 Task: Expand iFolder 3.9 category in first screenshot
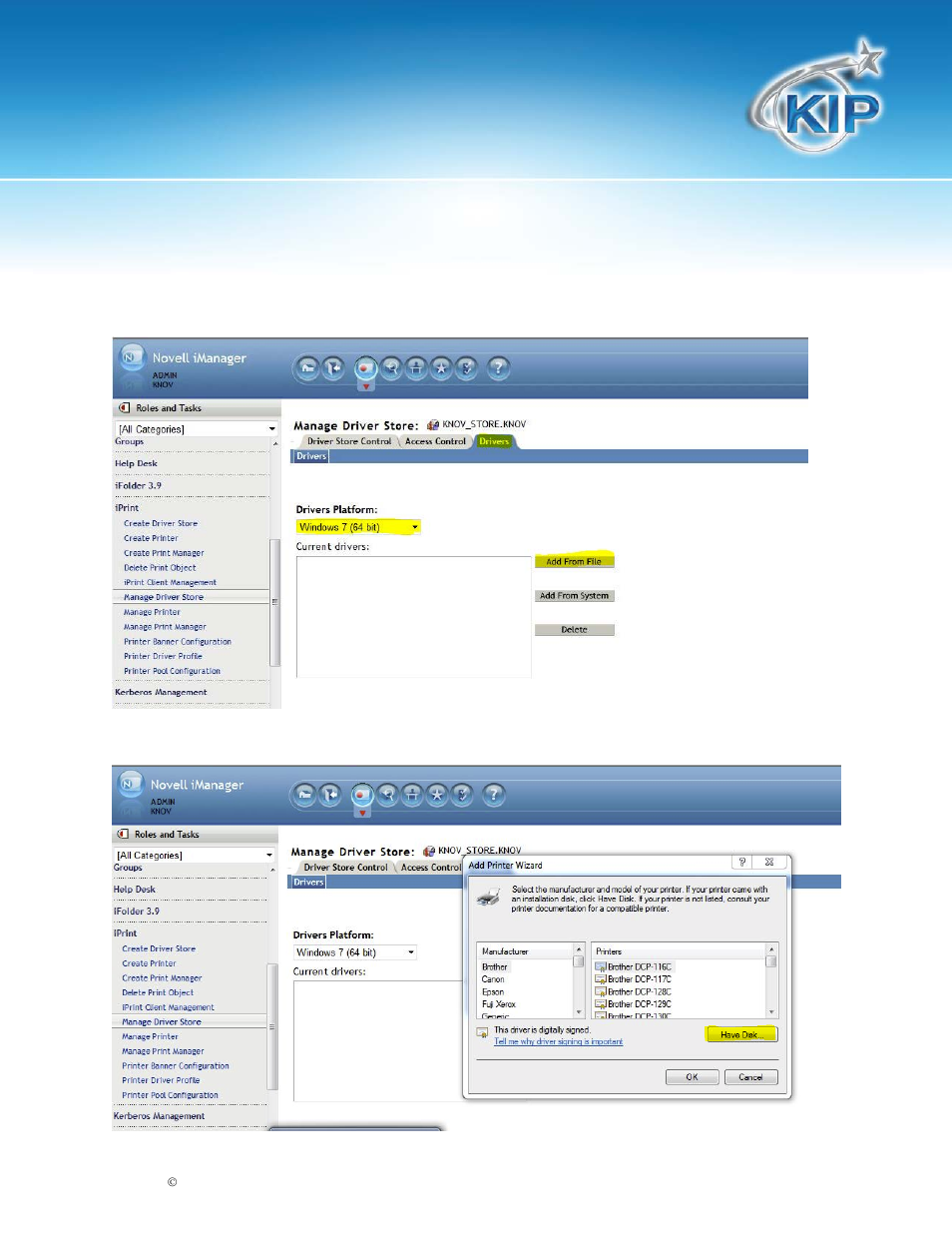click(138, 486)
